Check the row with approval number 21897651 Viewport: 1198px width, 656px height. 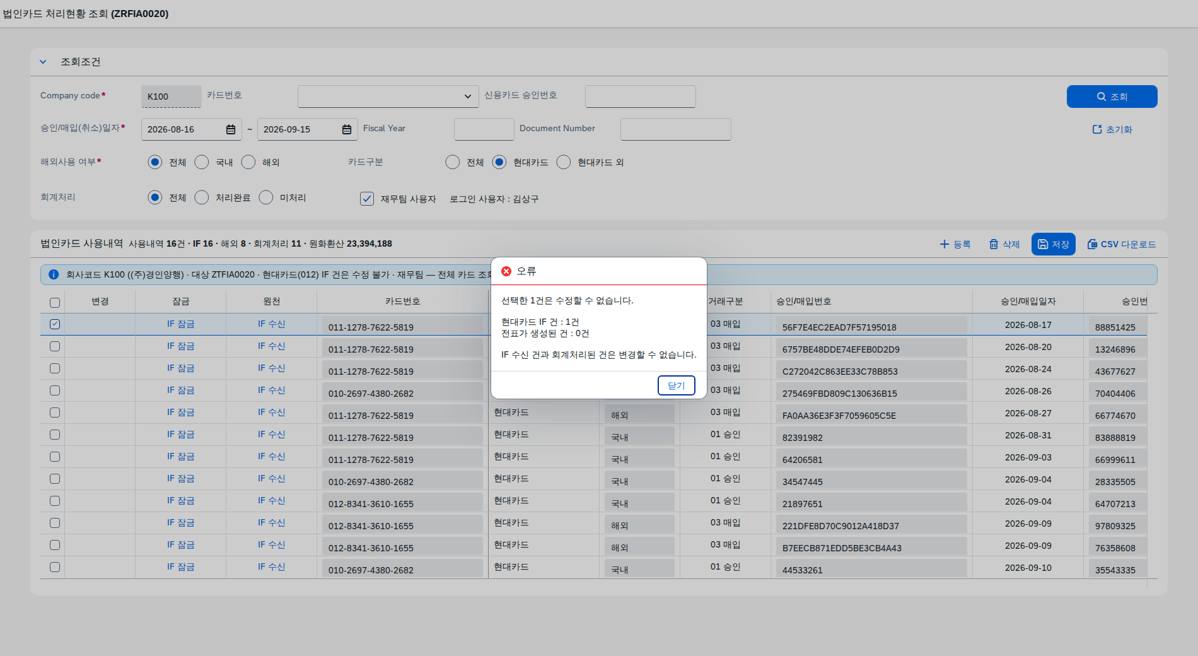coord(55,501)
